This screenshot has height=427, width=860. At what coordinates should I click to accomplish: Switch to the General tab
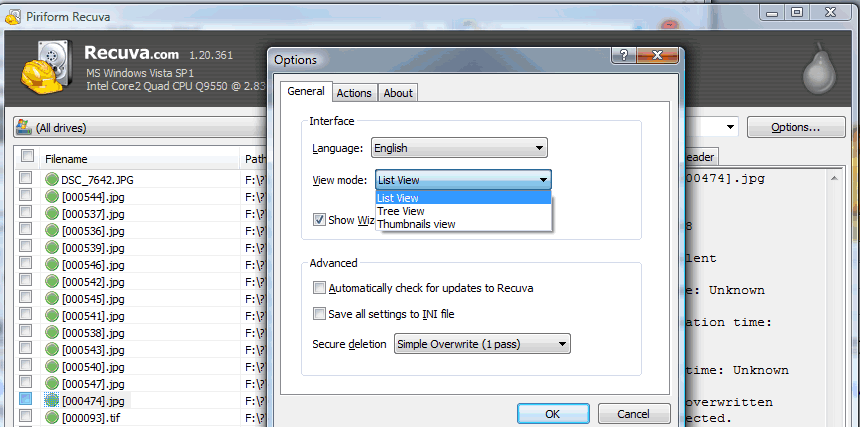(306, 92)
